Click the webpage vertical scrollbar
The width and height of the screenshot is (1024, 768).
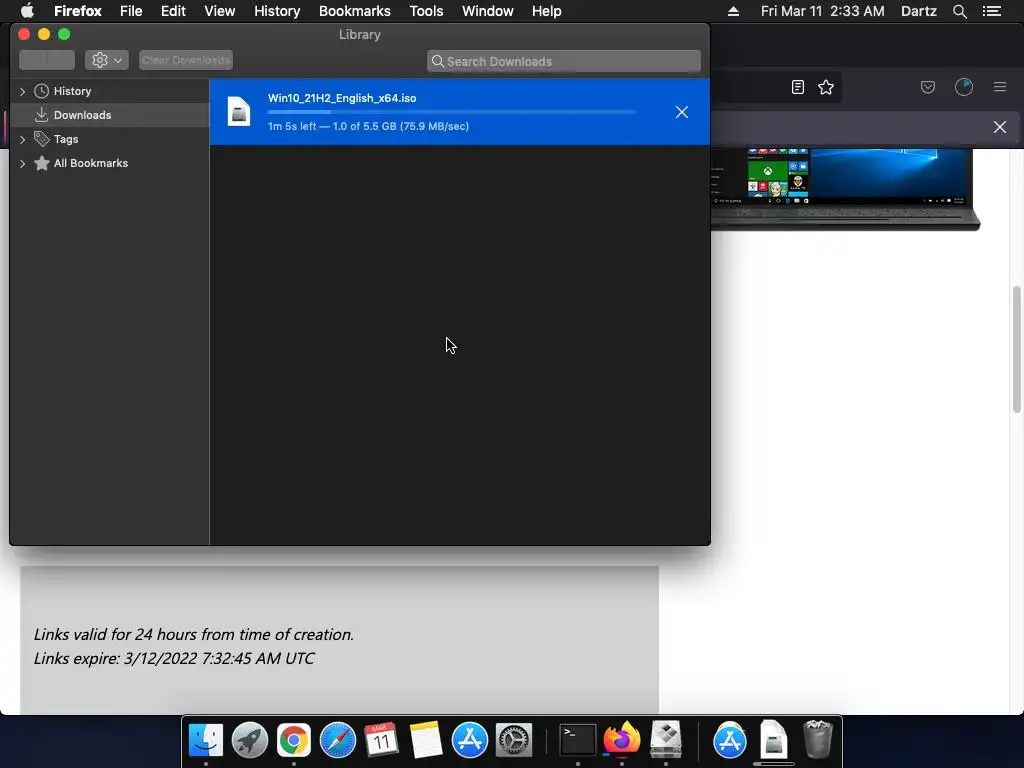coord(1016,349)
